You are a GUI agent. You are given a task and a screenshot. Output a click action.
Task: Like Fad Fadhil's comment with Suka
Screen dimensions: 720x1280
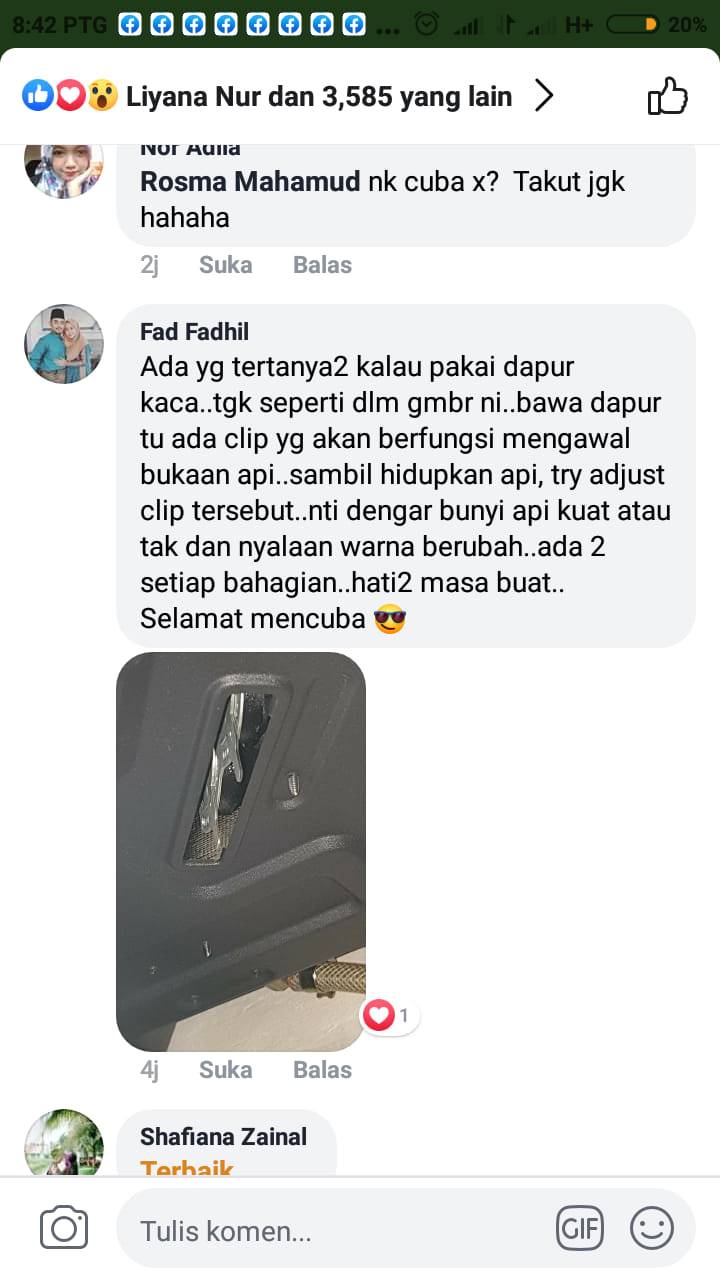click(225, 1070)
